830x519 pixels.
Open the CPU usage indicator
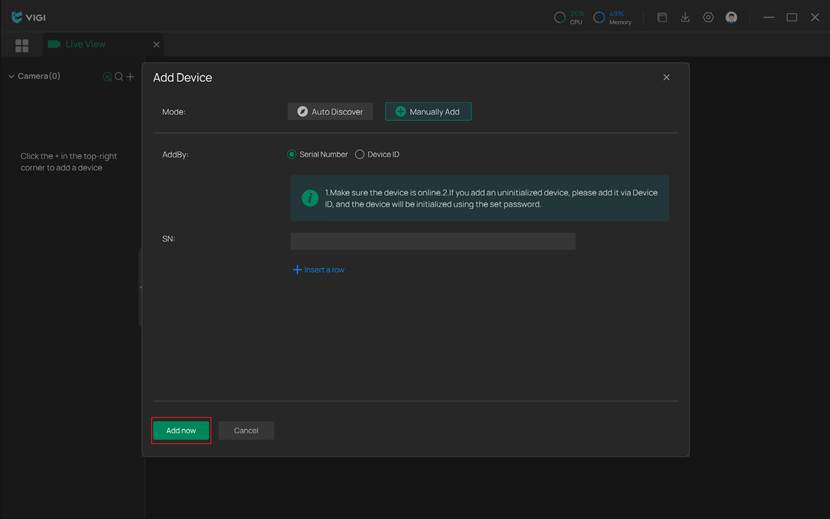[569, 17]
